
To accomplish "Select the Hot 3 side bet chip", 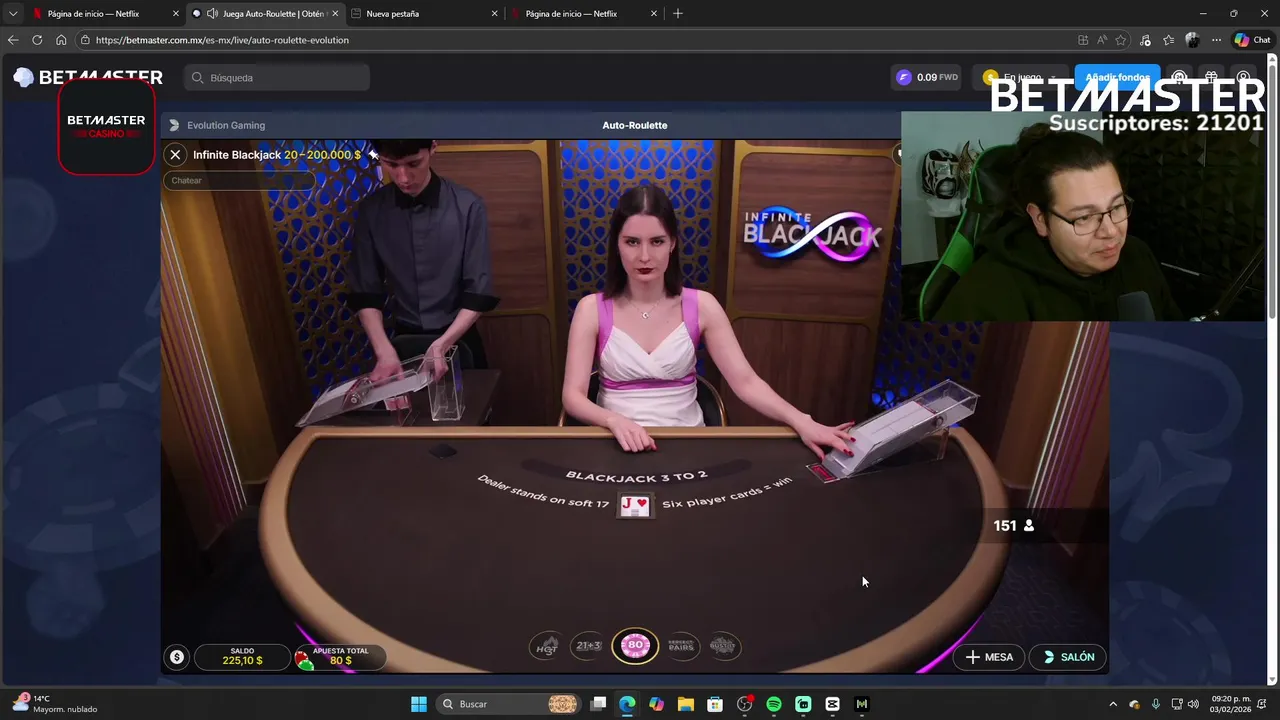I will [546, 646].
